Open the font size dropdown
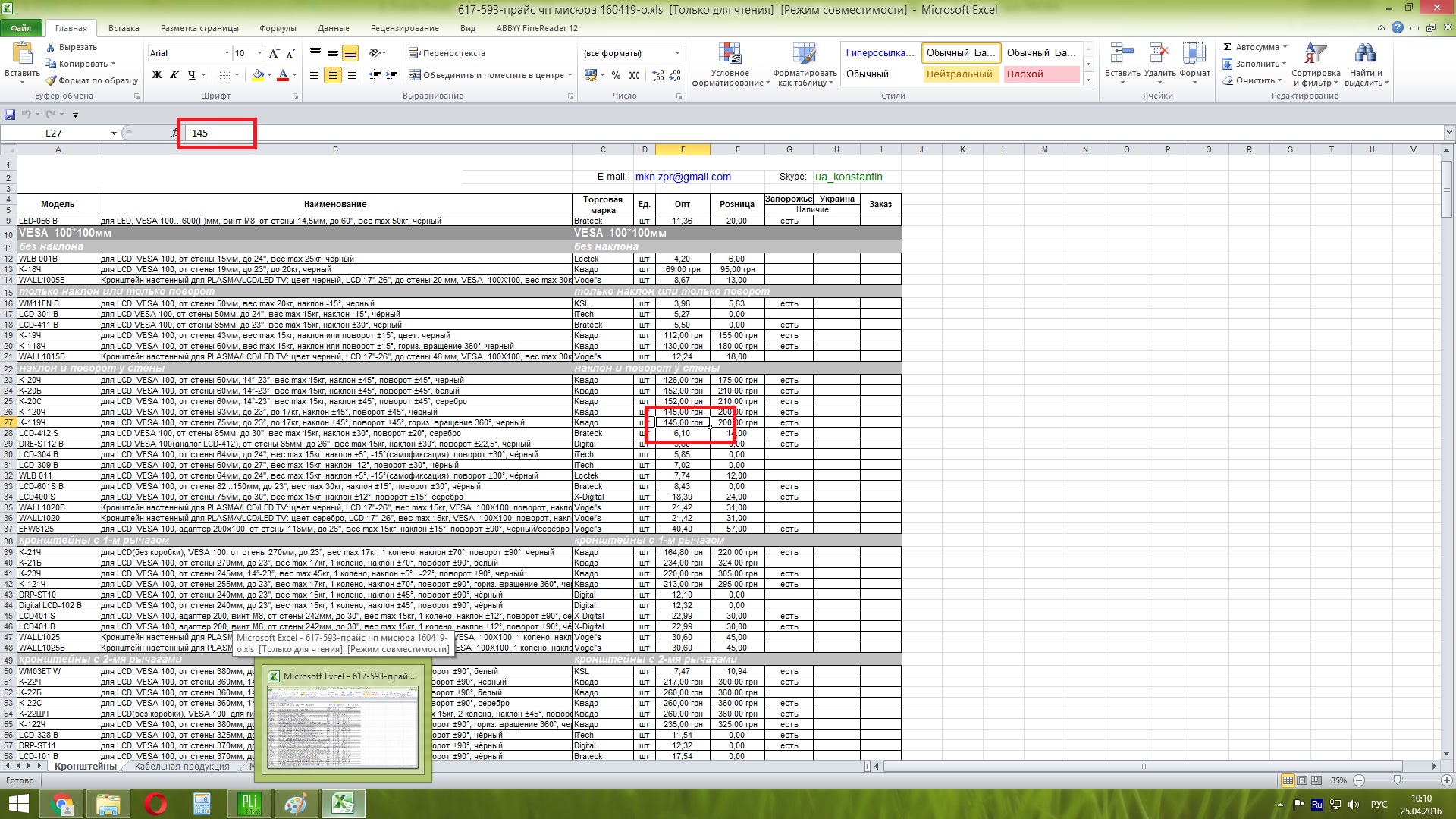The image size is (1456, 819). tap(259, 53)
